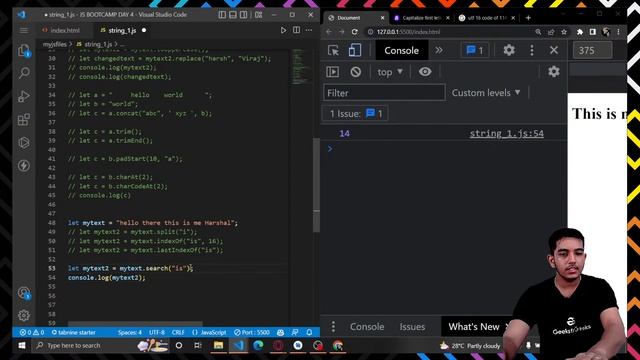Click the unsaved dot on string_1.js tab
640x360 pixels.
144,30
